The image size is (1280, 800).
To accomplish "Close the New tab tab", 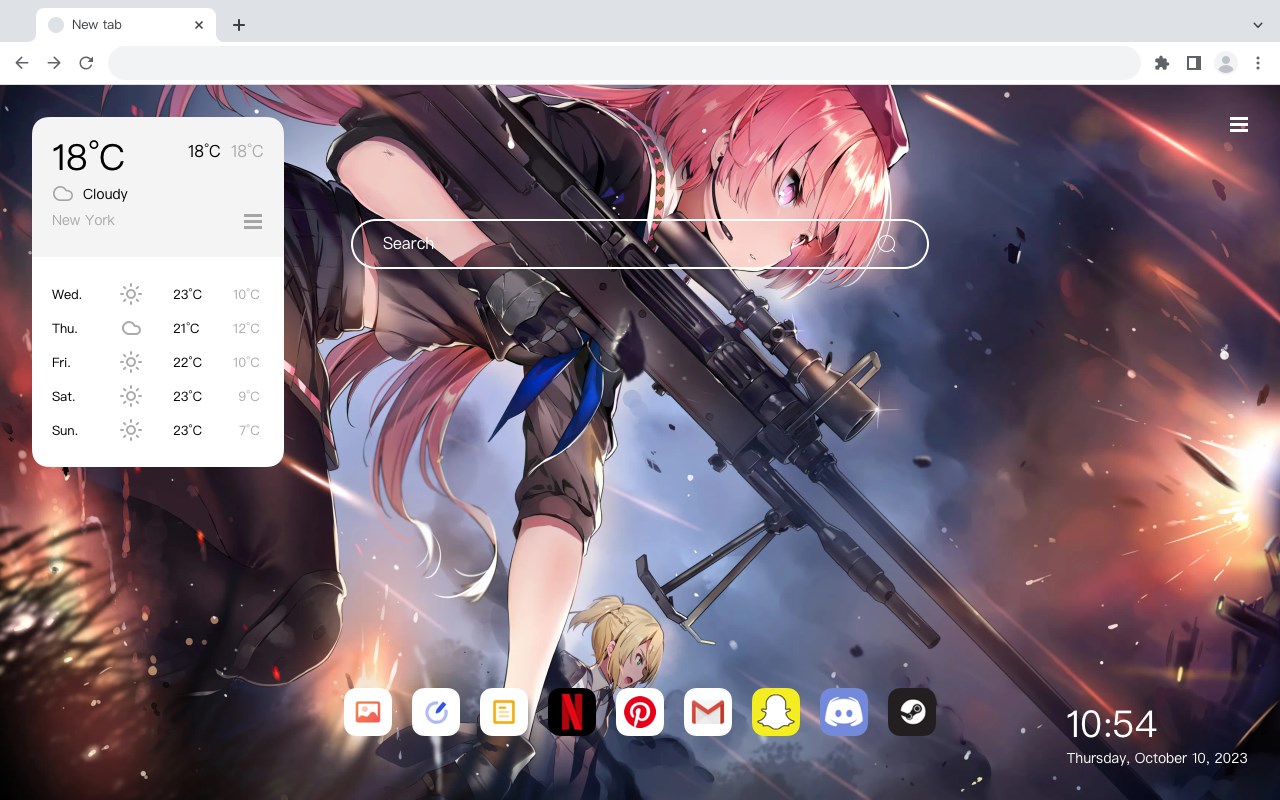I will coord(200,24).
